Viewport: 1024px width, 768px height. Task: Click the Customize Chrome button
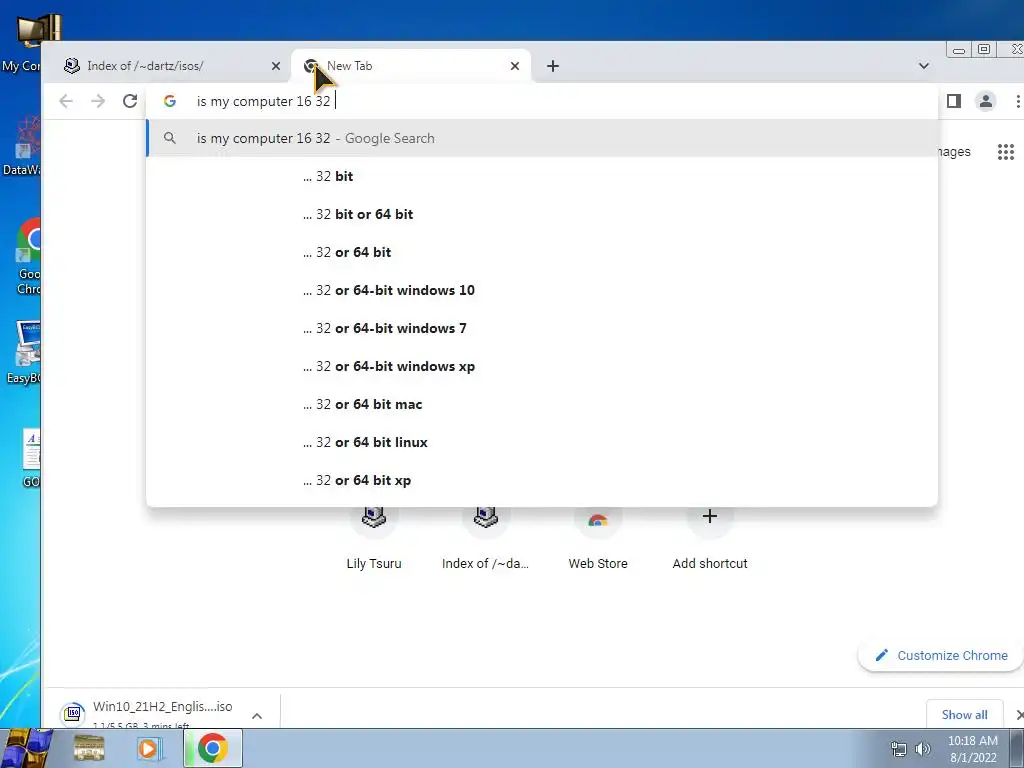pyautogui.click(x=941, y=655)
